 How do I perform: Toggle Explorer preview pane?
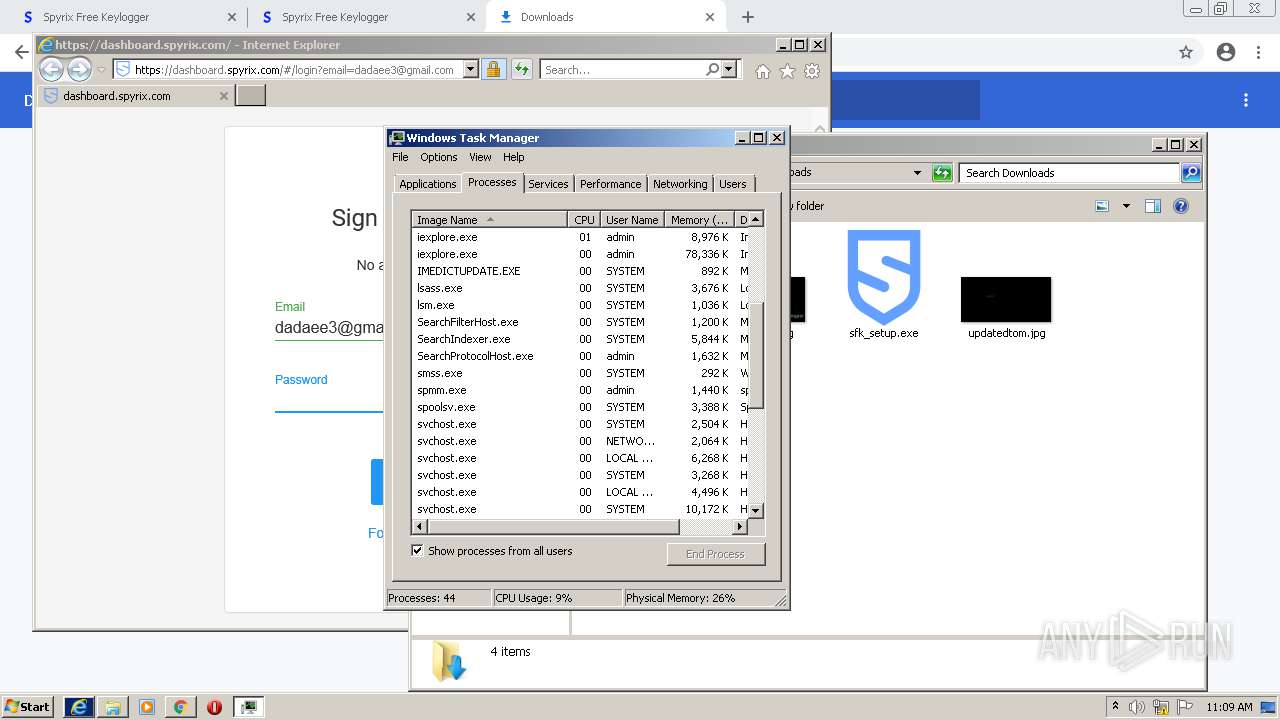point(1153,206)
